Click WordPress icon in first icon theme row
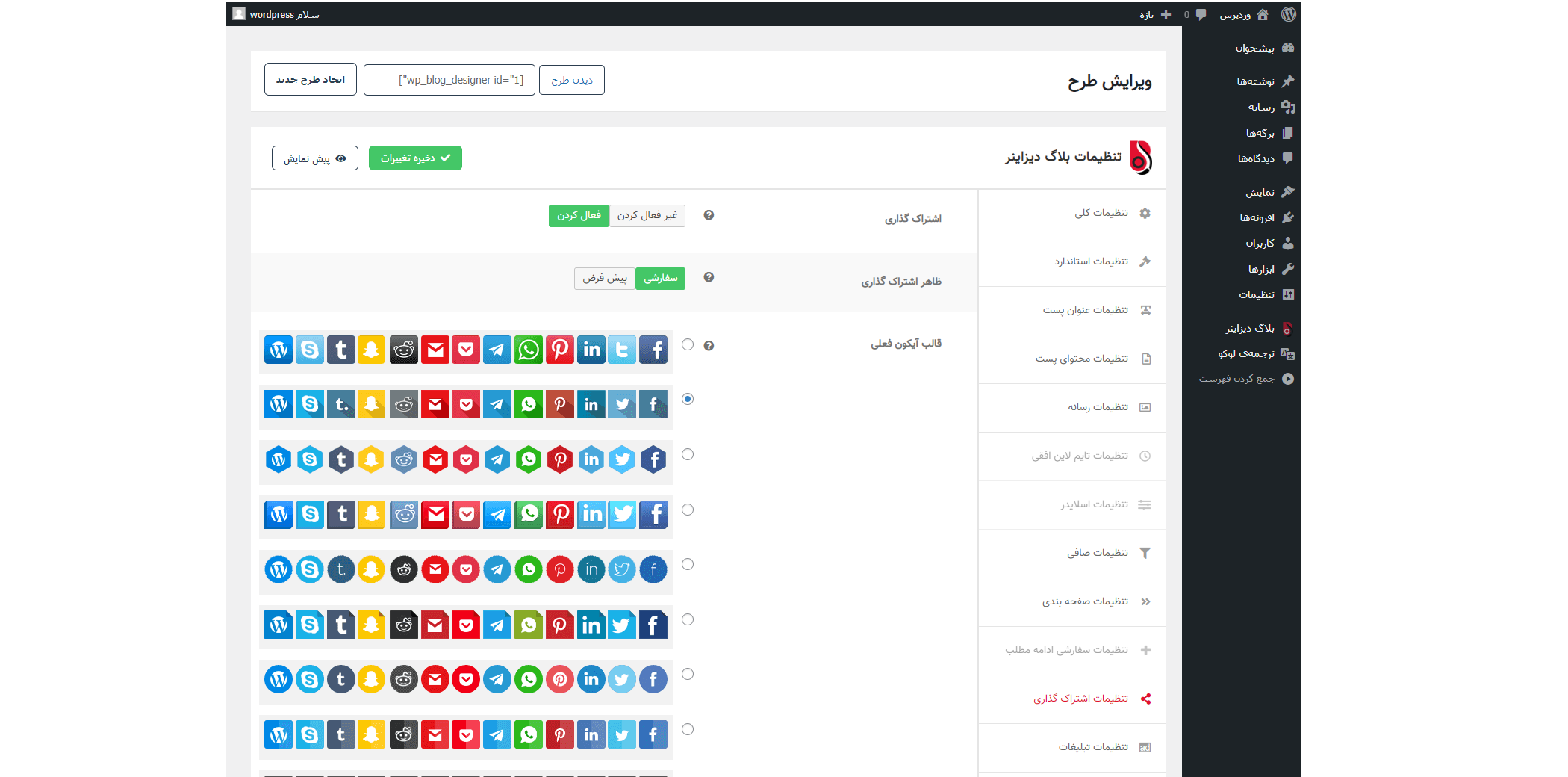 click(279, 350)
